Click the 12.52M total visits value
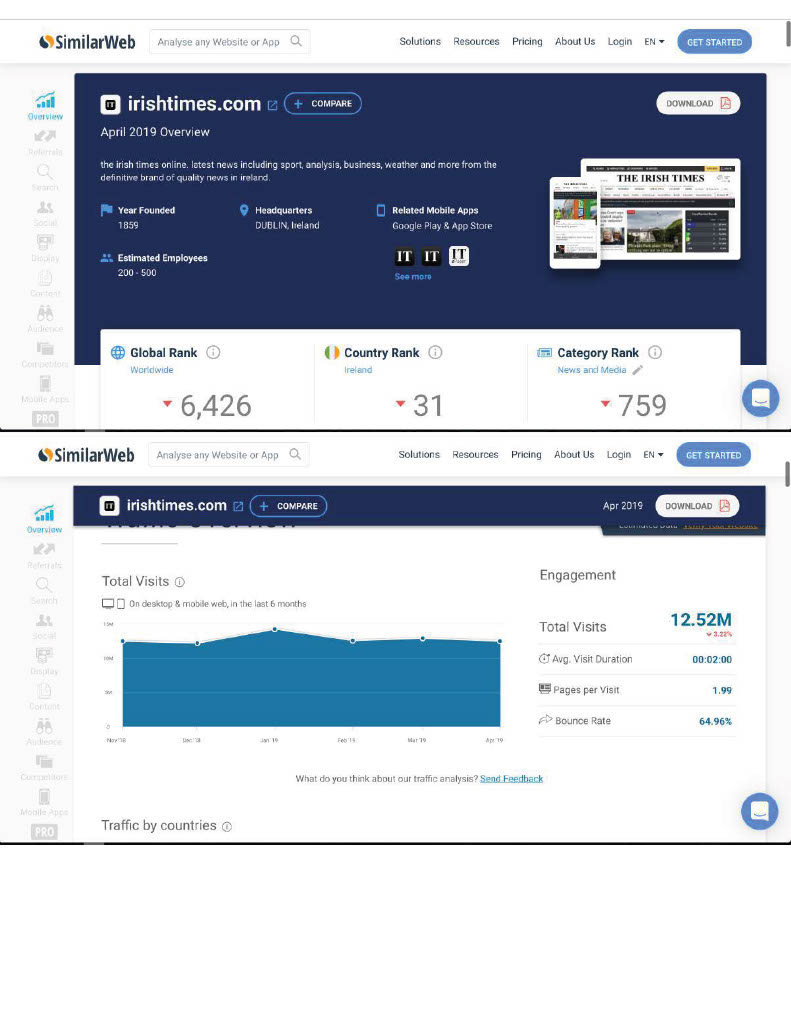This screenshot has height=1024, width=791. pos(701,619)
